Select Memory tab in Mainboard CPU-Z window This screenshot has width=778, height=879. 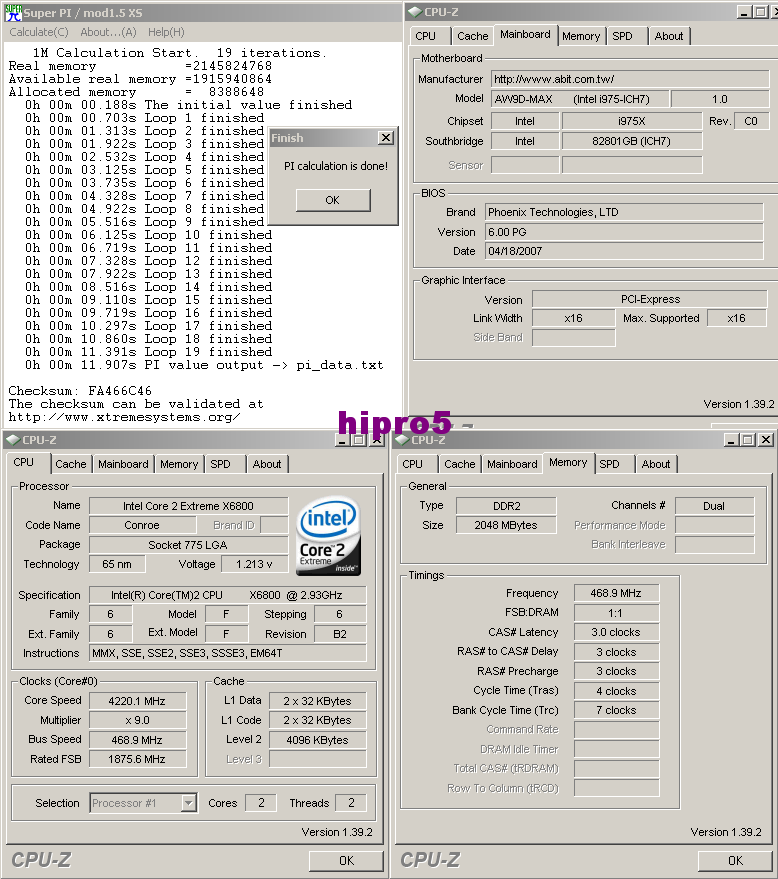581,36
